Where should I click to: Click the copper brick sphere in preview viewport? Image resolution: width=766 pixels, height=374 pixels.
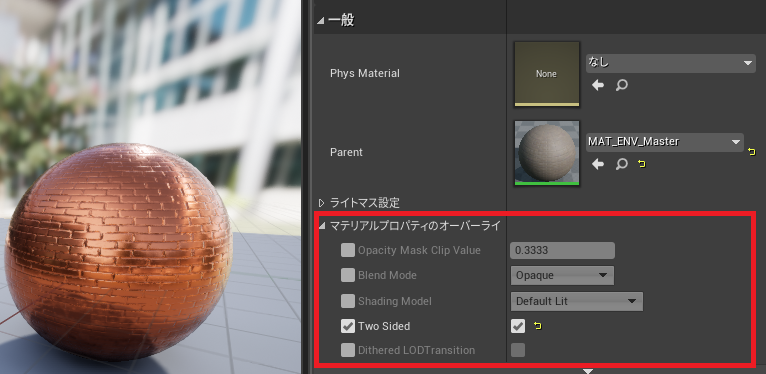tap(118, 251)
